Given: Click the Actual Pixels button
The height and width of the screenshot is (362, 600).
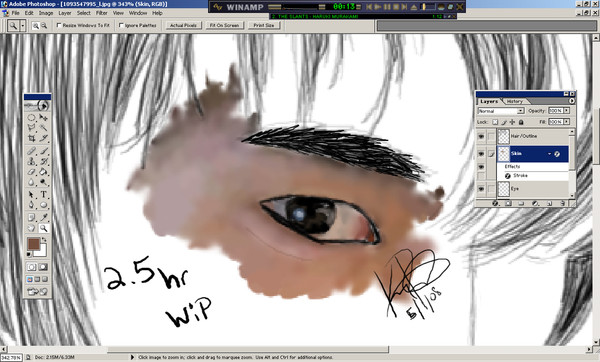Looking at the screenshot, I should pos(183,25).
